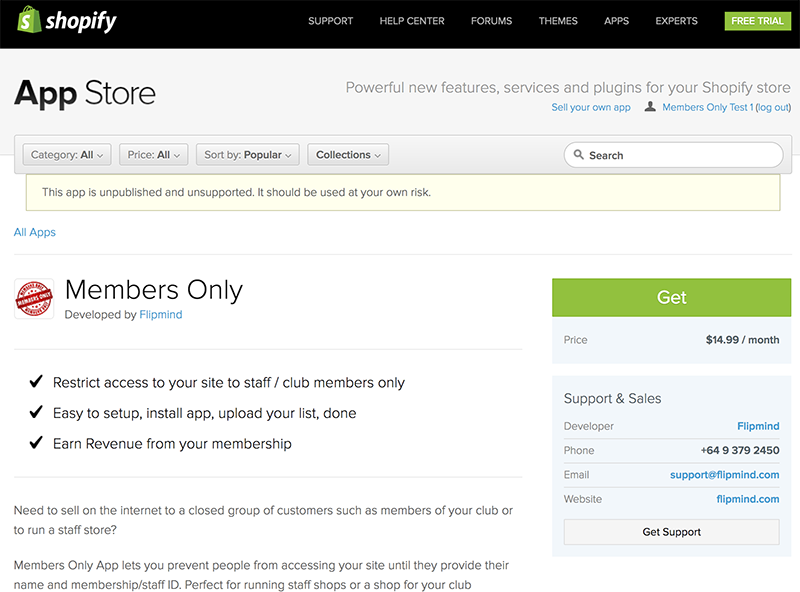Click the user account silhouette icon
Screen dimensions: 800x592
tap(650, 107)
